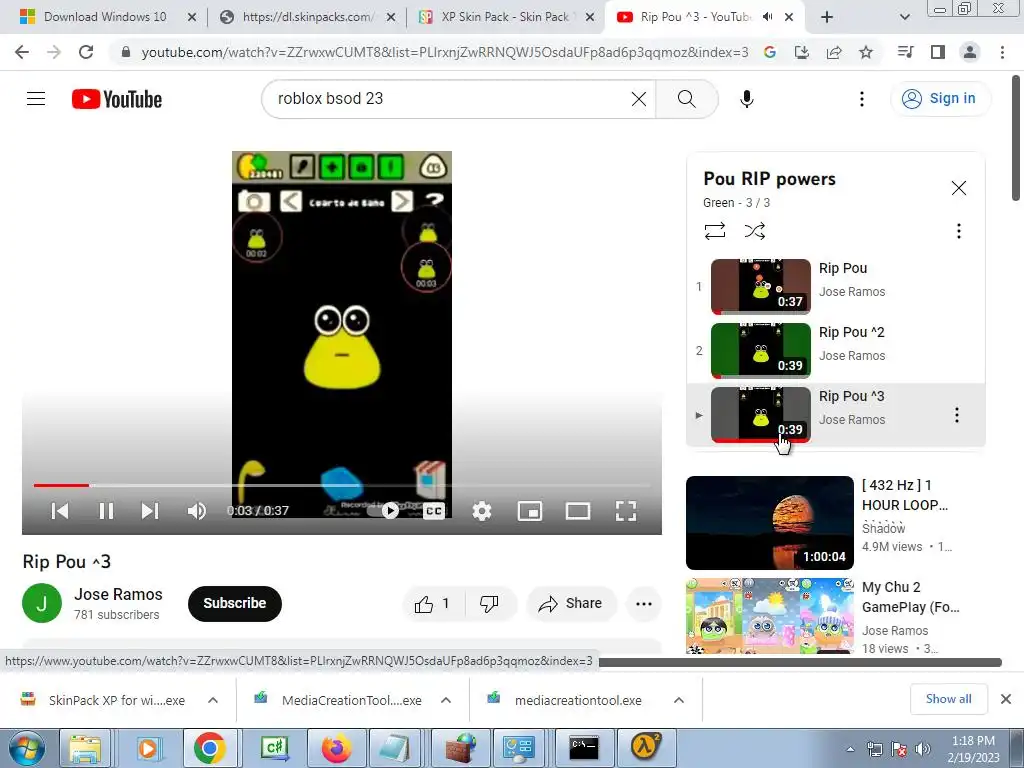Bookmark this page with star icon
This screenshot has width=1024, height=768.
866,52
